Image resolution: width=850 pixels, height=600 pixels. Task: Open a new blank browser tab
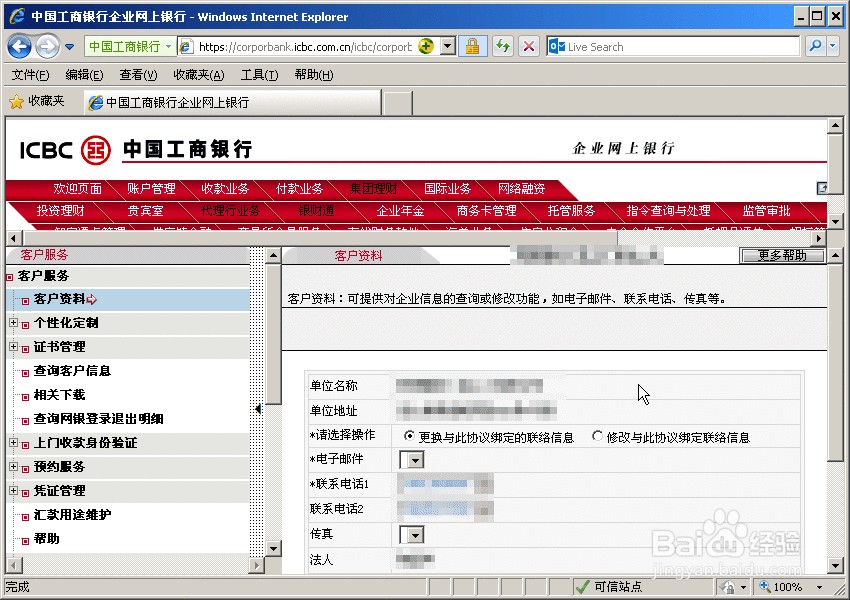tap(397, 103)
